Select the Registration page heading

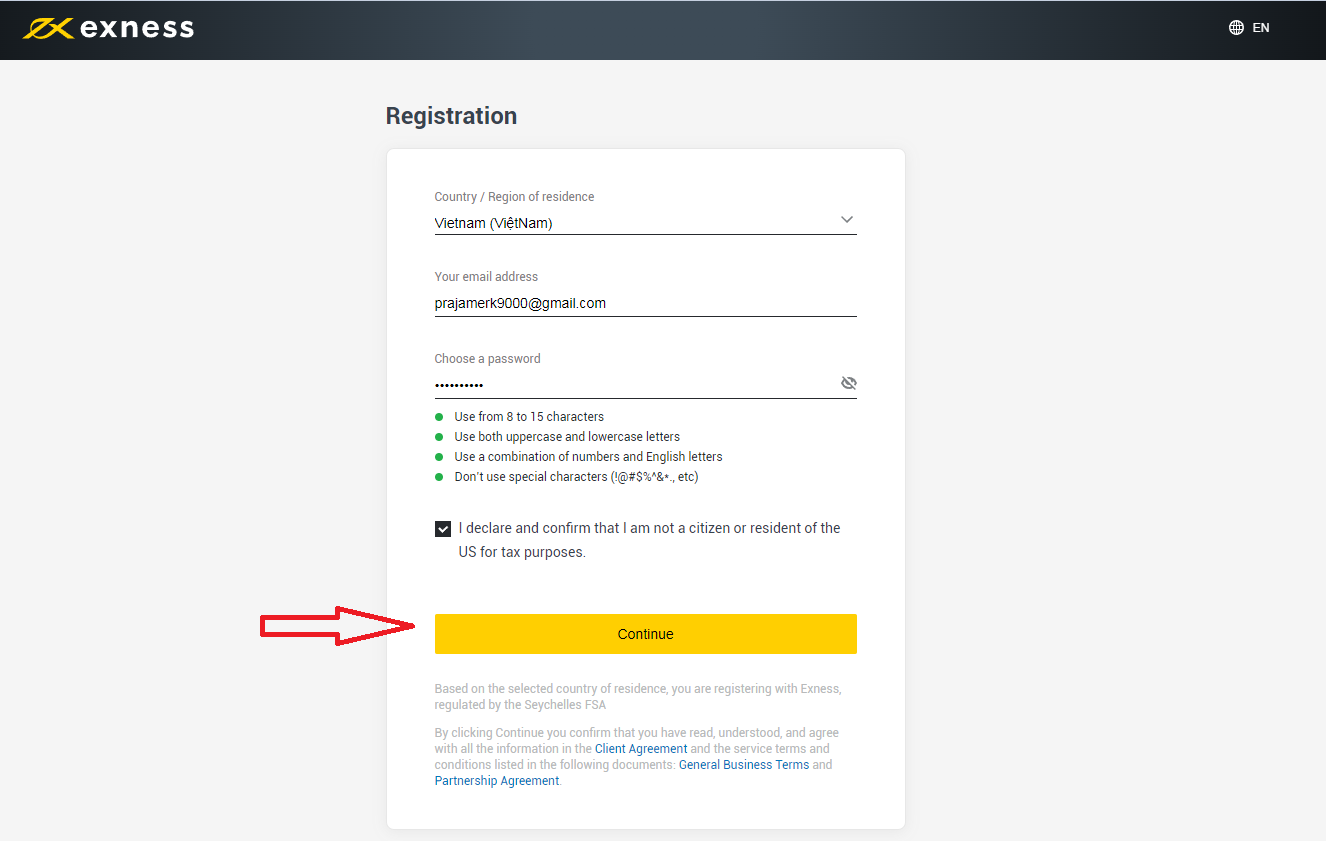point(451,115)
